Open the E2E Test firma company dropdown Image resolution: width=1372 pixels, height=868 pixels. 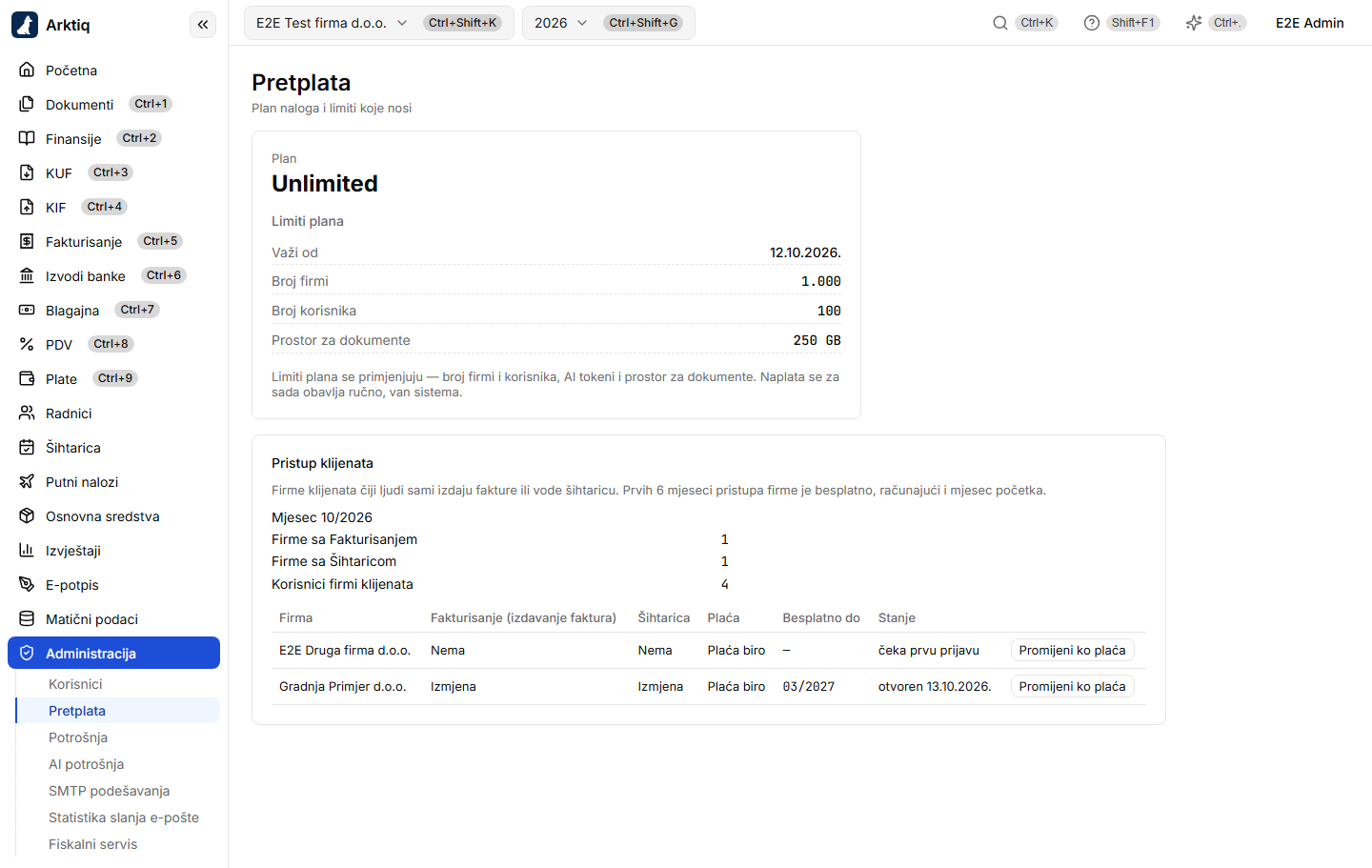pyautogui.click(x=379, y=23)
